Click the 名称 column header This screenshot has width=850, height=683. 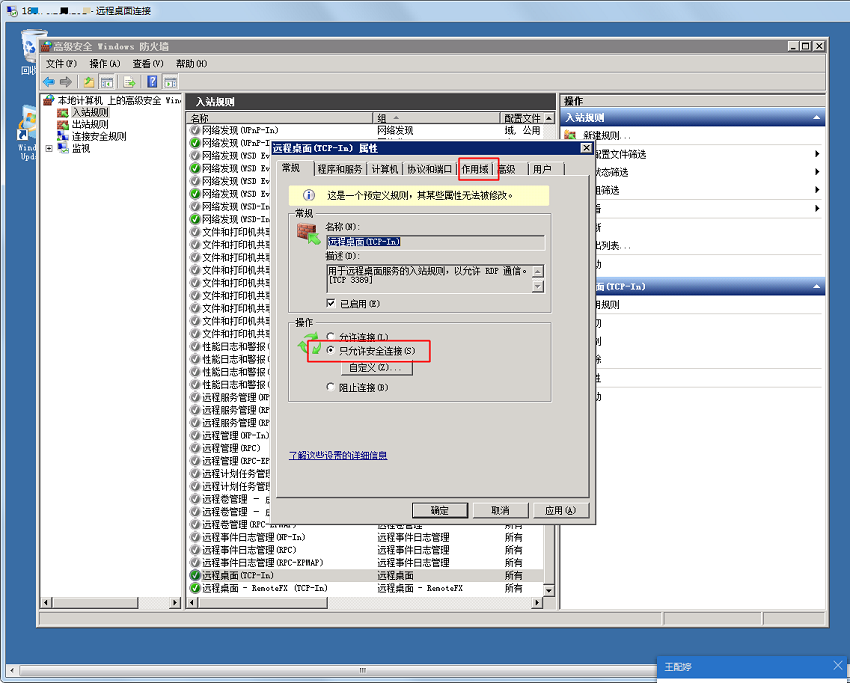tap(280, 118)
